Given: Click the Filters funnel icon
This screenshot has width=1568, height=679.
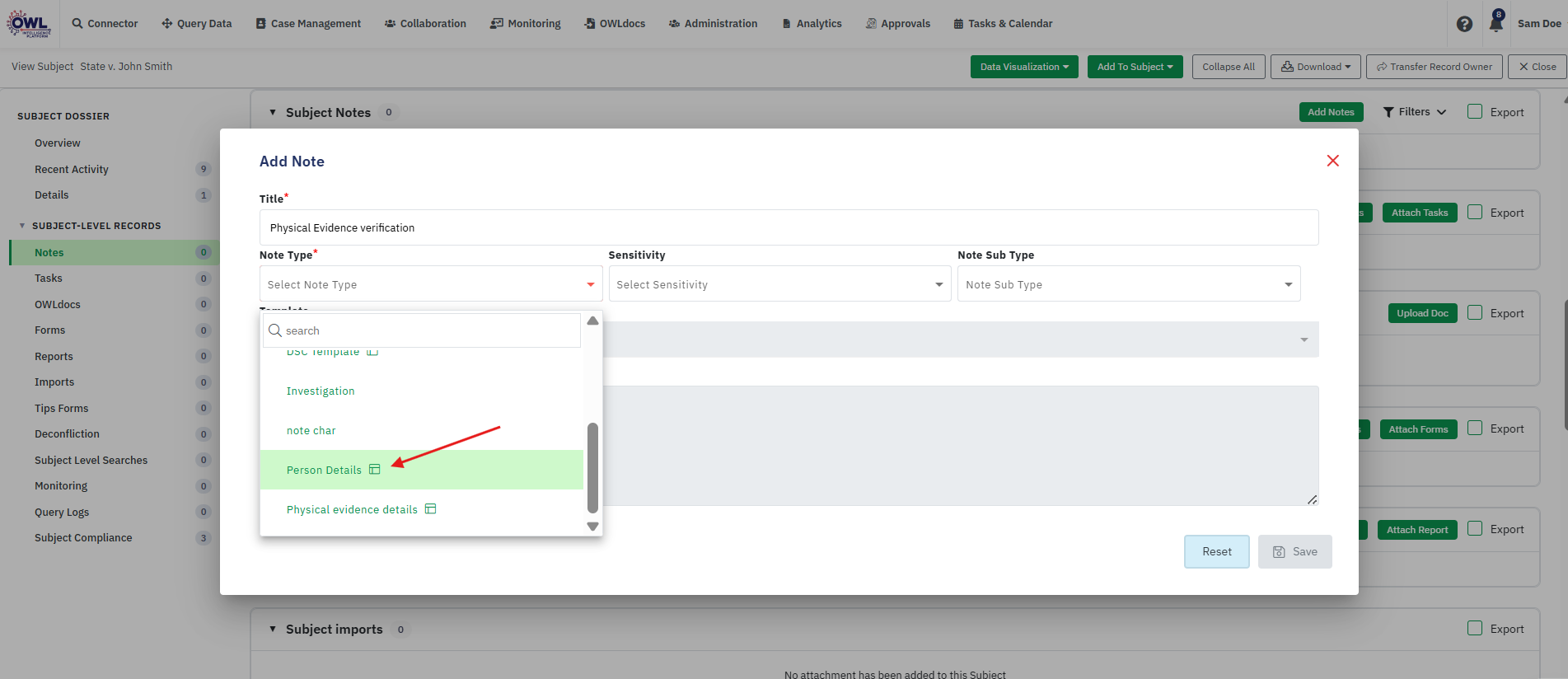Looking at the screenshot, I should coord(1388,112).
